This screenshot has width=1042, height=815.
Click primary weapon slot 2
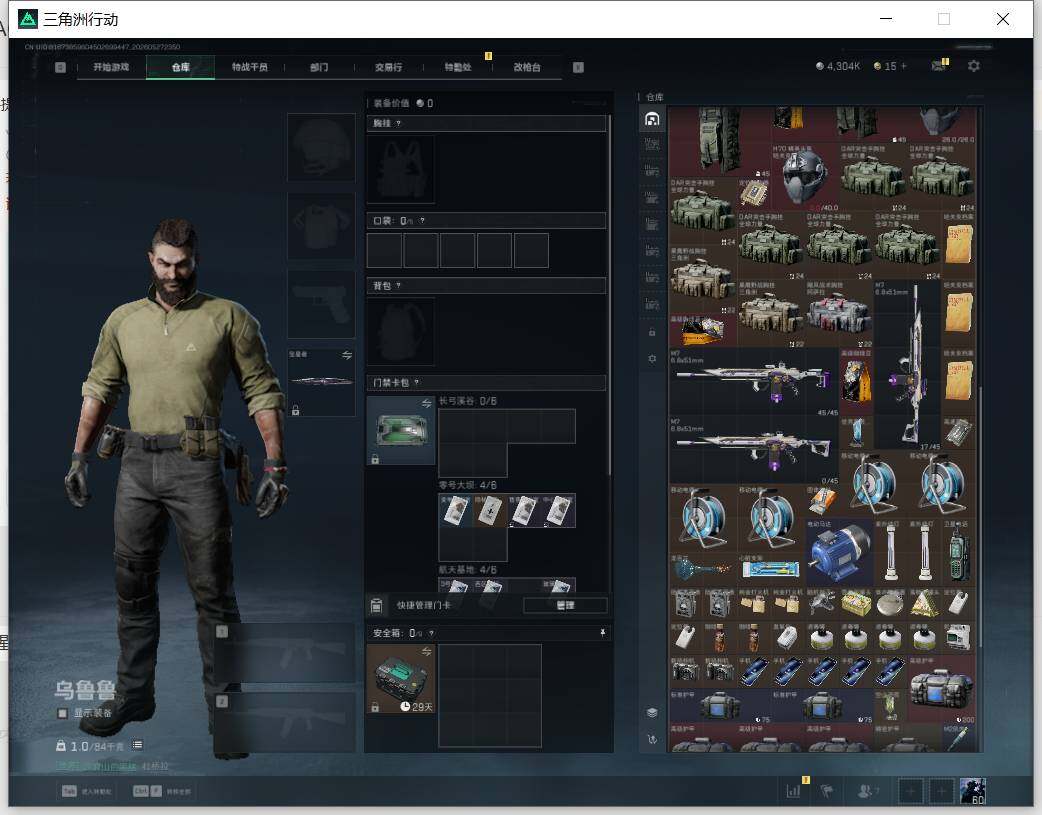click(285, 723)
